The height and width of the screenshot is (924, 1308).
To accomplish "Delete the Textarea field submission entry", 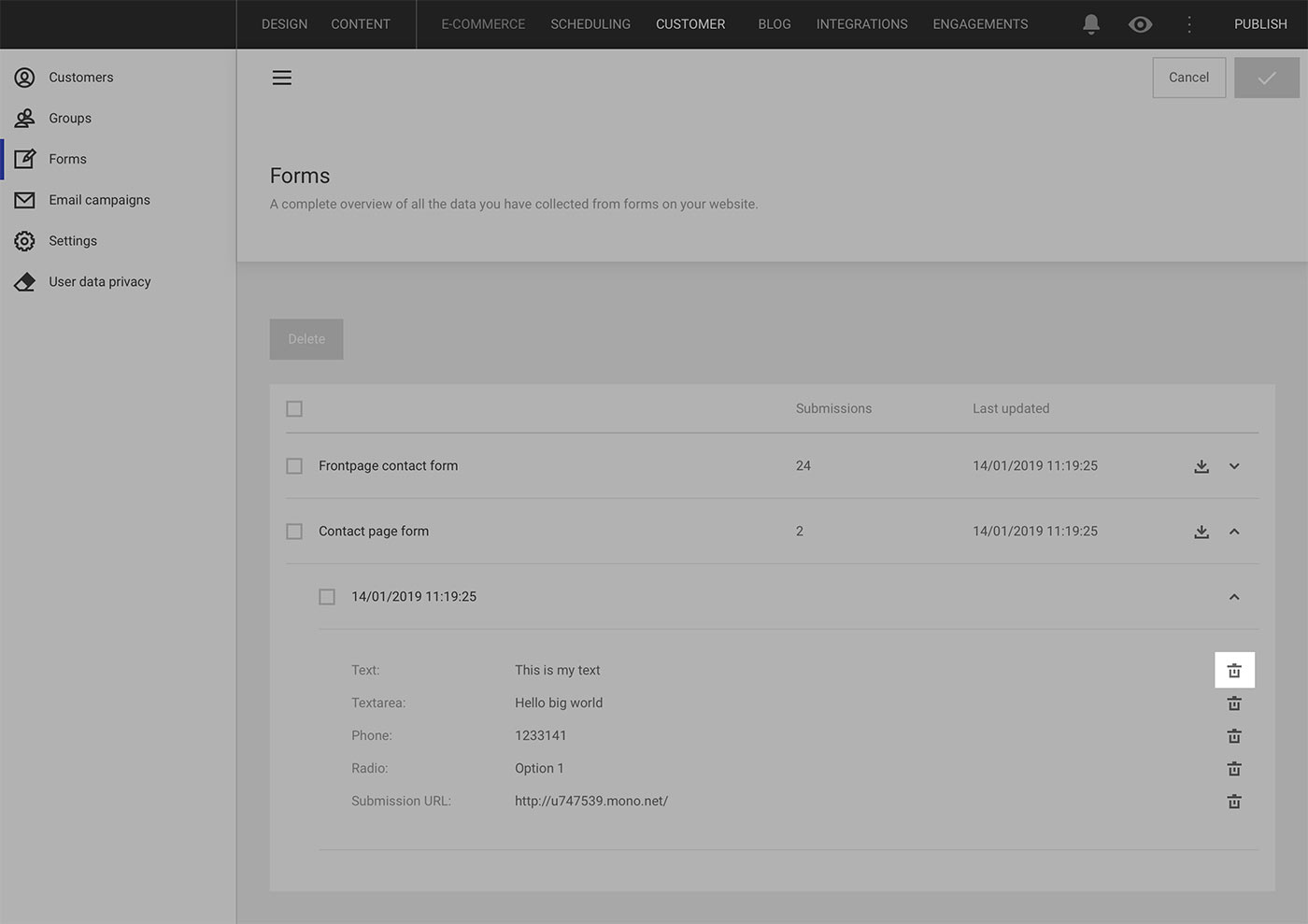I will (1234, 703).
